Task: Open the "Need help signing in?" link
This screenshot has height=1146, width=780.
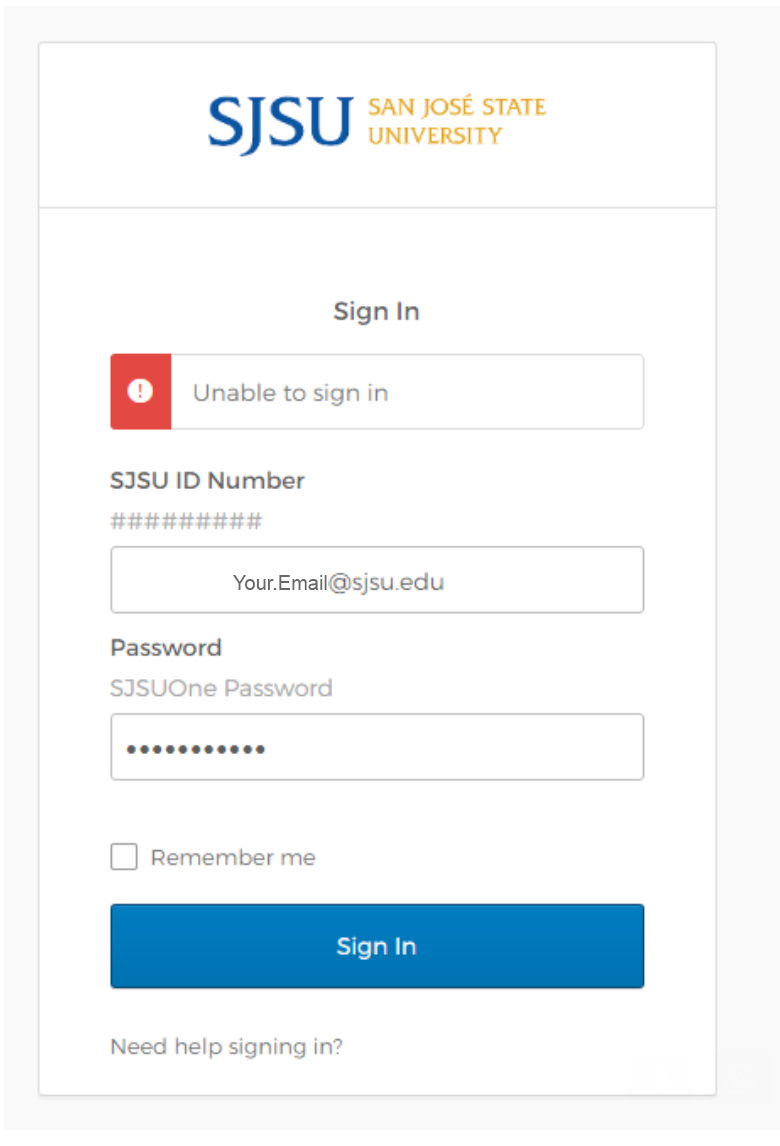Action: (x=226, y=1047)
